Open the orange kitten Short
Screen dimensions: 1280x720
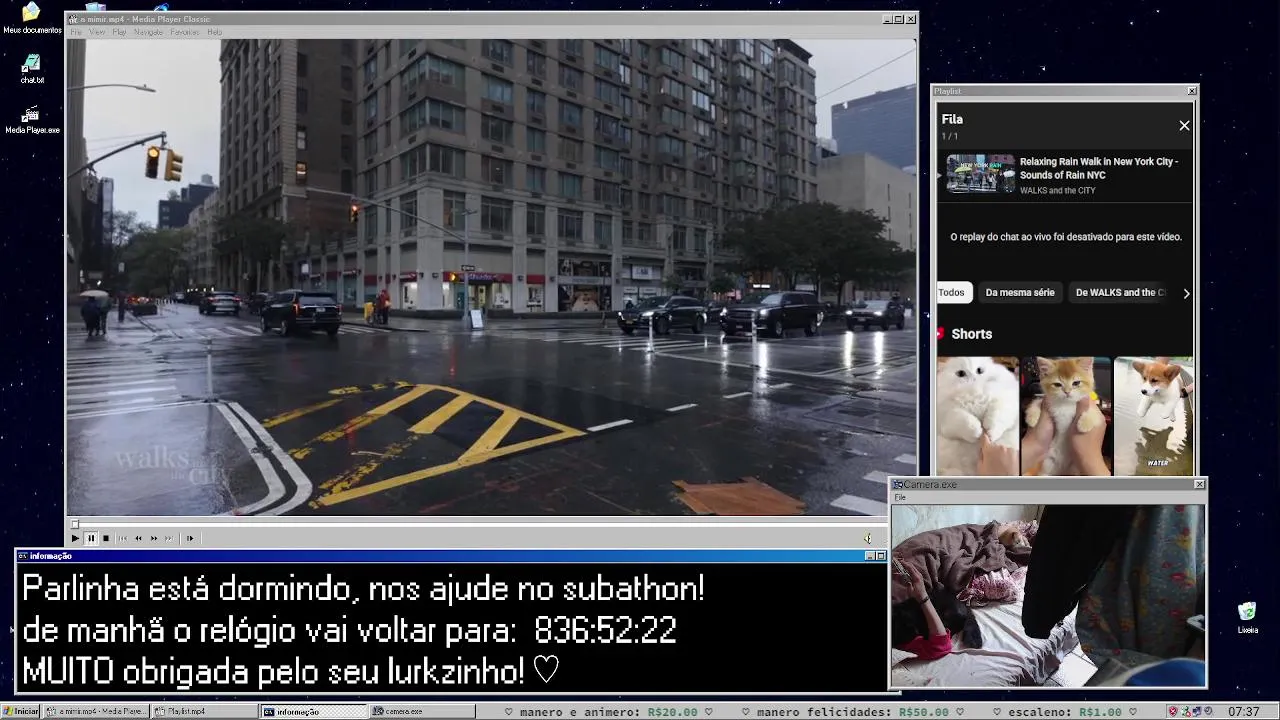pyautogui.click(x=1066, y=415)
